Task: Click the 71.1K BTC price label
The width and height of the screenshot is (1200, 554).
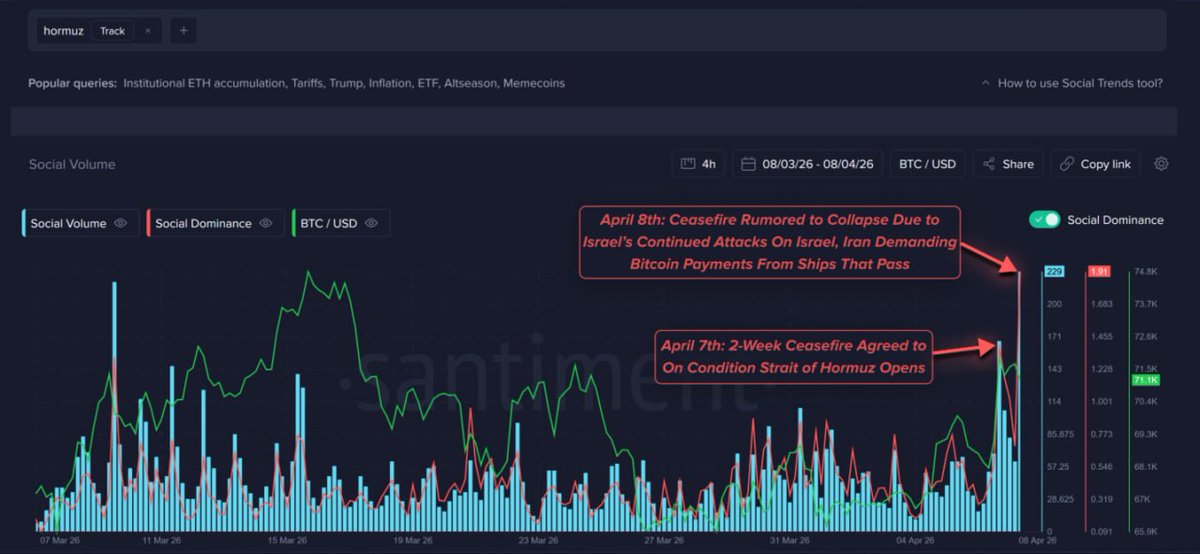Action: point(1145,380)
